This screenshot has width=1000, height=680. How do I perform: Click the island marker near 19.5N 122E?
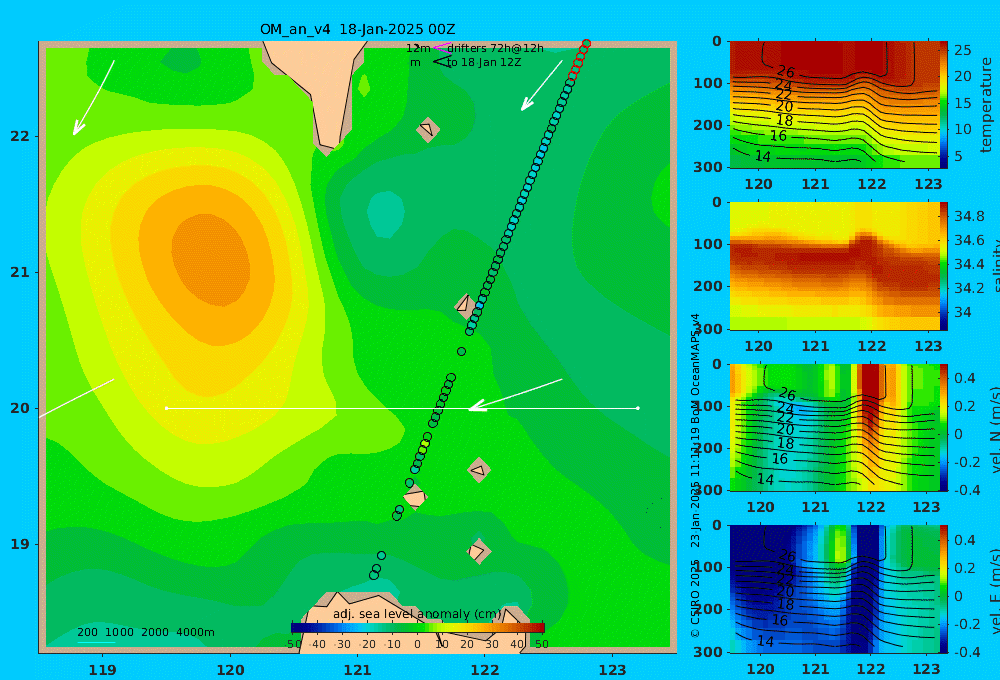coord(479,470)
